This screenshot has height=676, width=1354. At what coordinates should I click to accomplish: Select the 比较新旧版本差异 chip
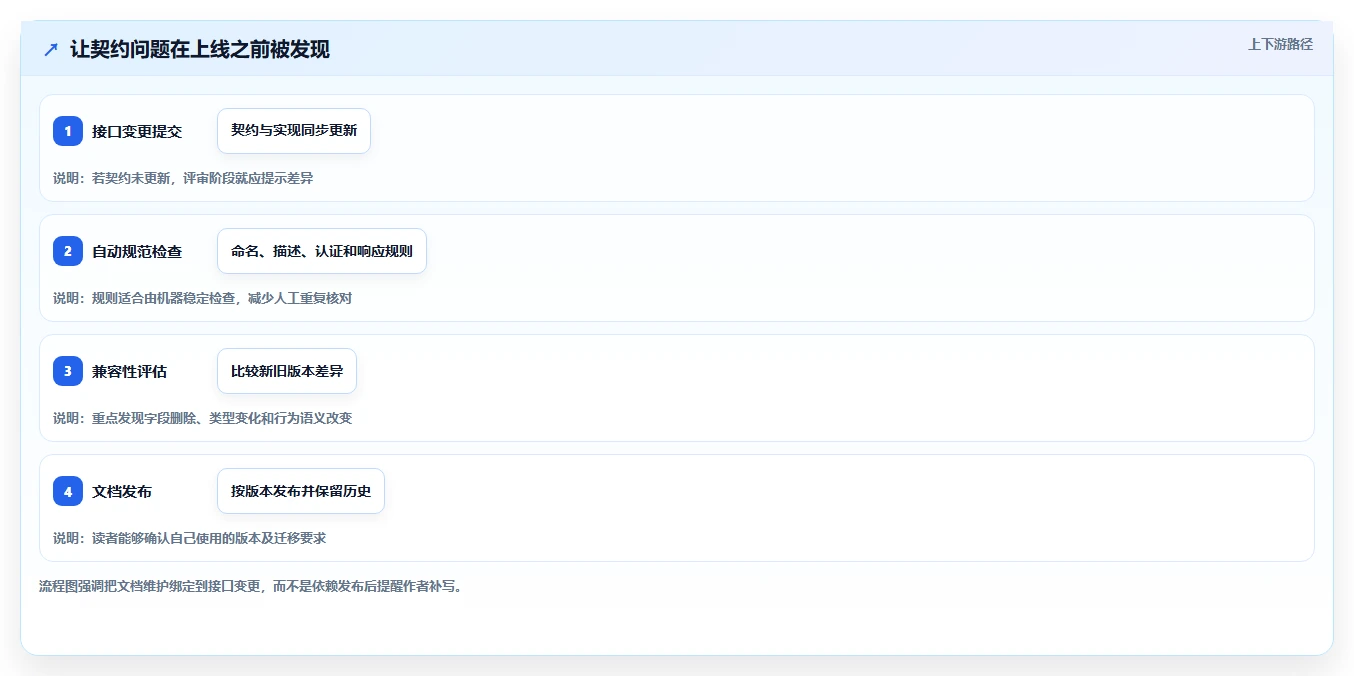(x=287, y=371)
